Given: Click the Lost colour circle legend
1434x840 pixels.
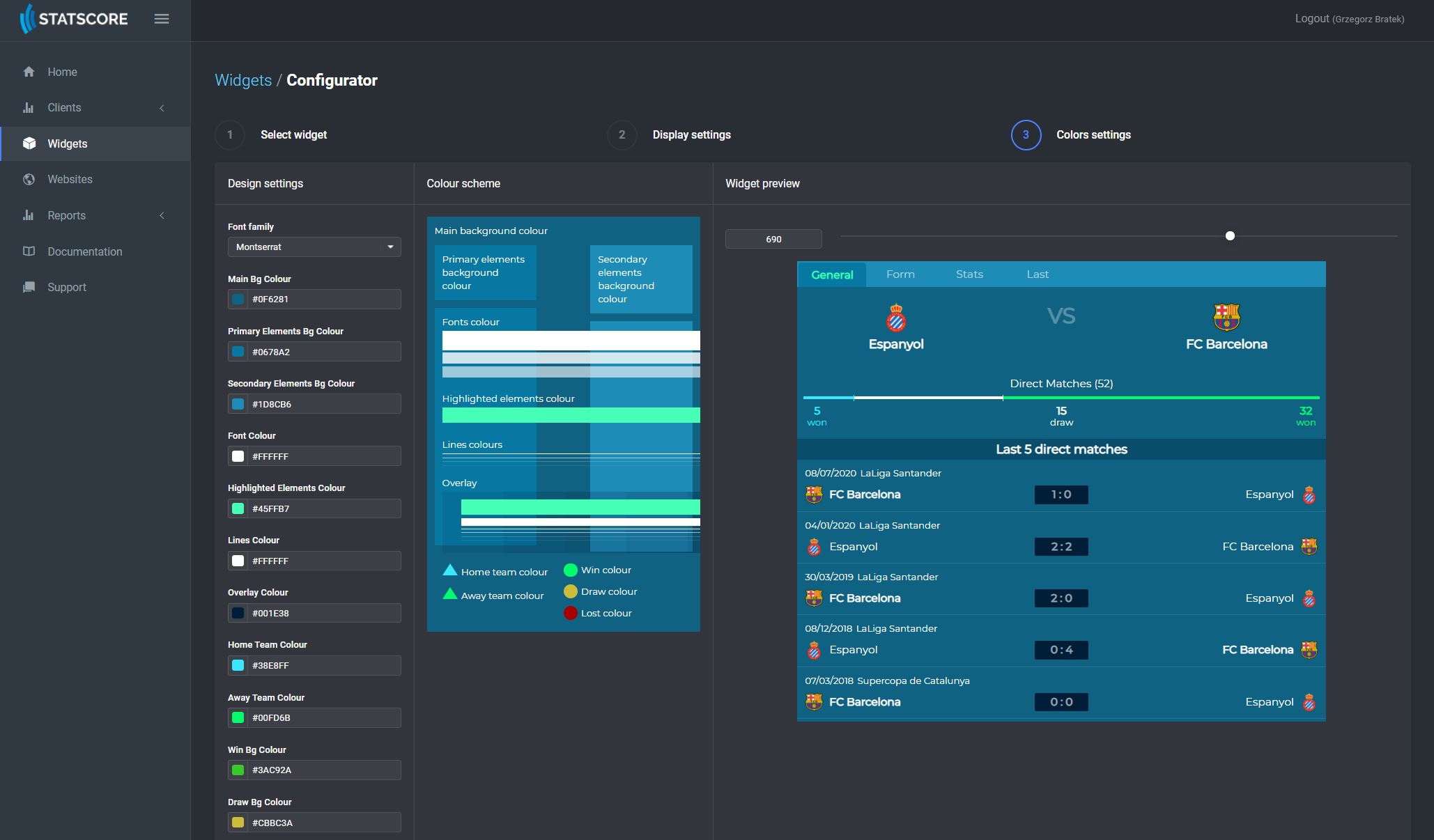Looking at the screenshot, I should tap(571, 613).
